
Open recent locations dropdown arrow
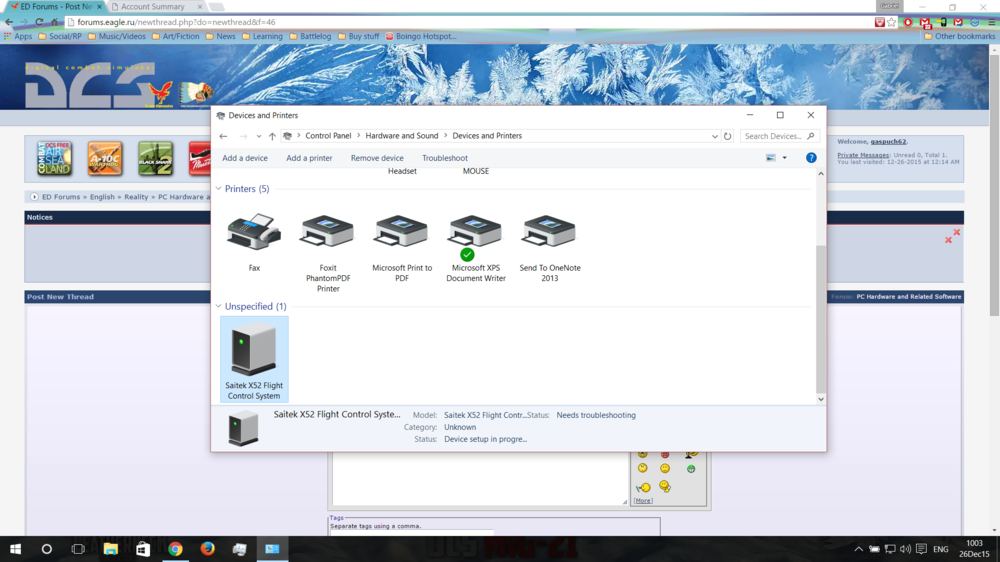click(258, 136)
